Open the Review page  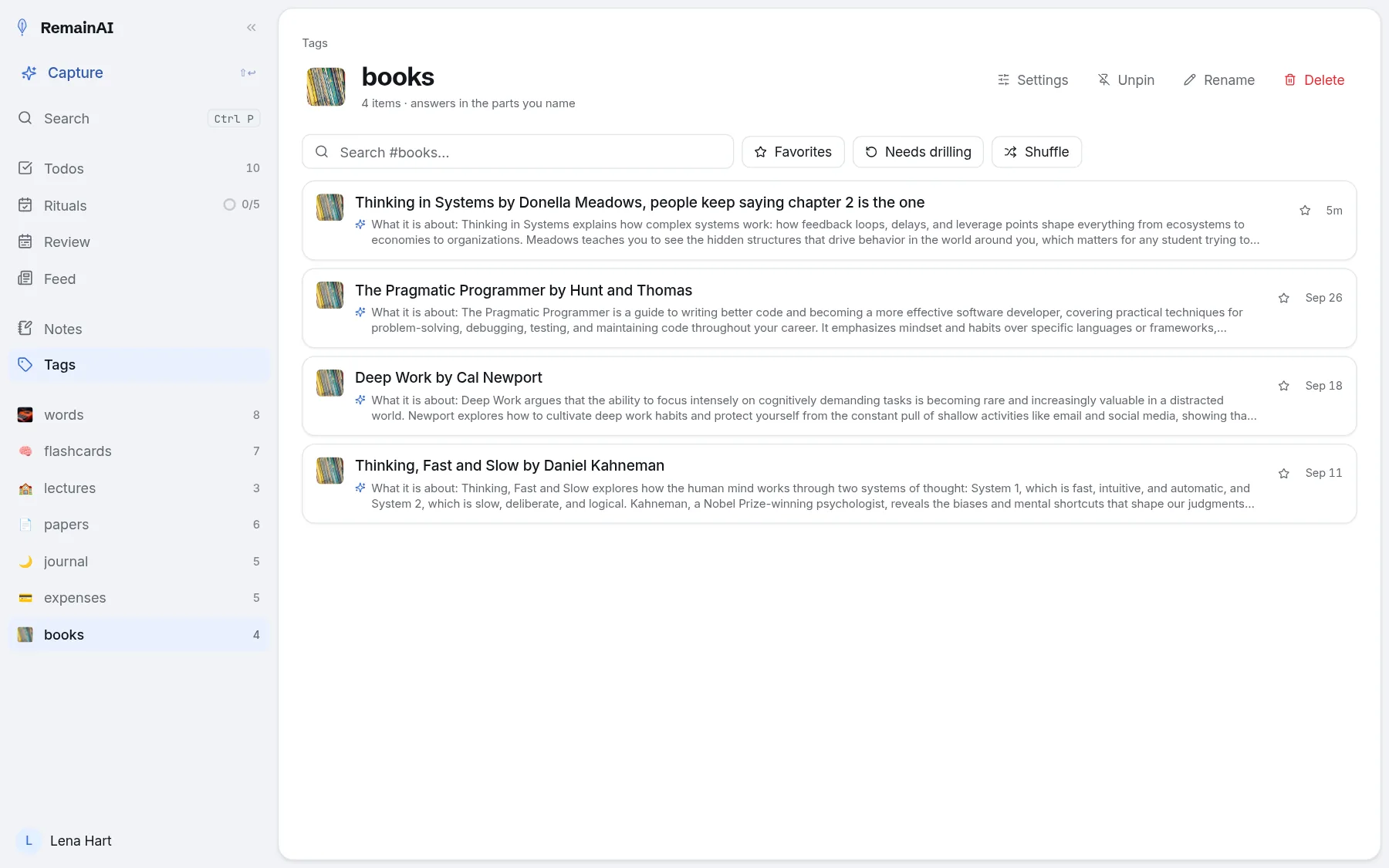139,241
